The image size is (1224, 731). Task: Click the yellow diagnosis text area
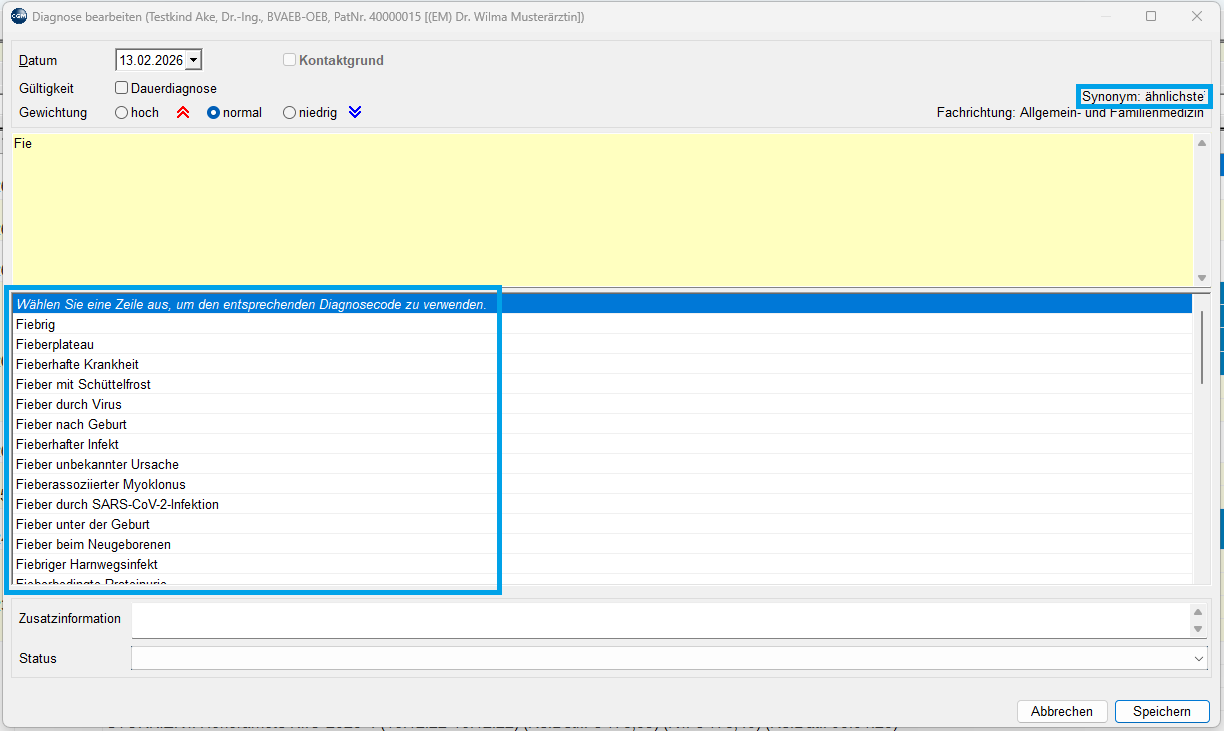pos(600,210)
